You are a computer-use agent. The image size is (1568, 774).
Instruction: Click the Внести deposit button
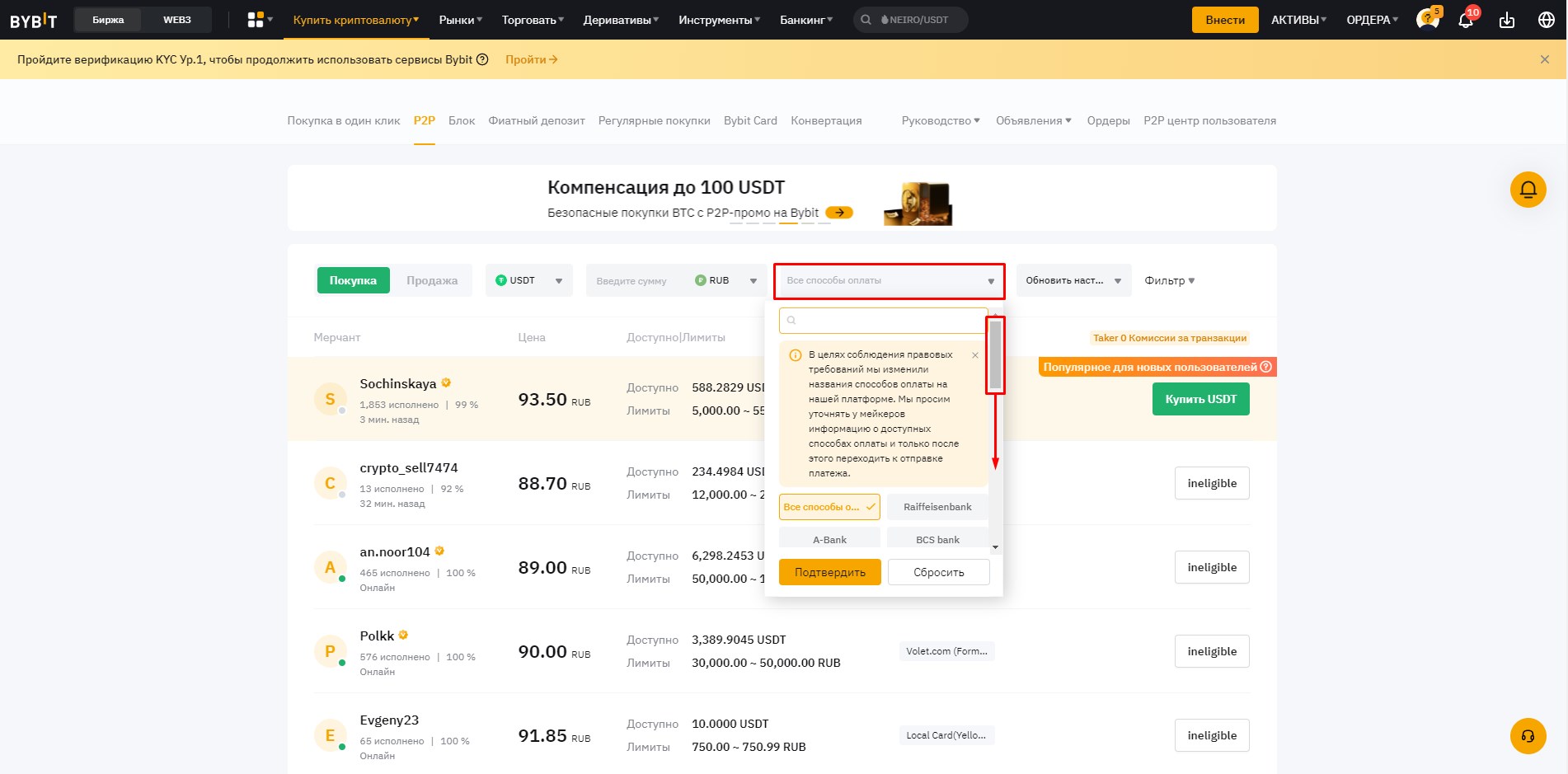click(x=1225, y=20)
